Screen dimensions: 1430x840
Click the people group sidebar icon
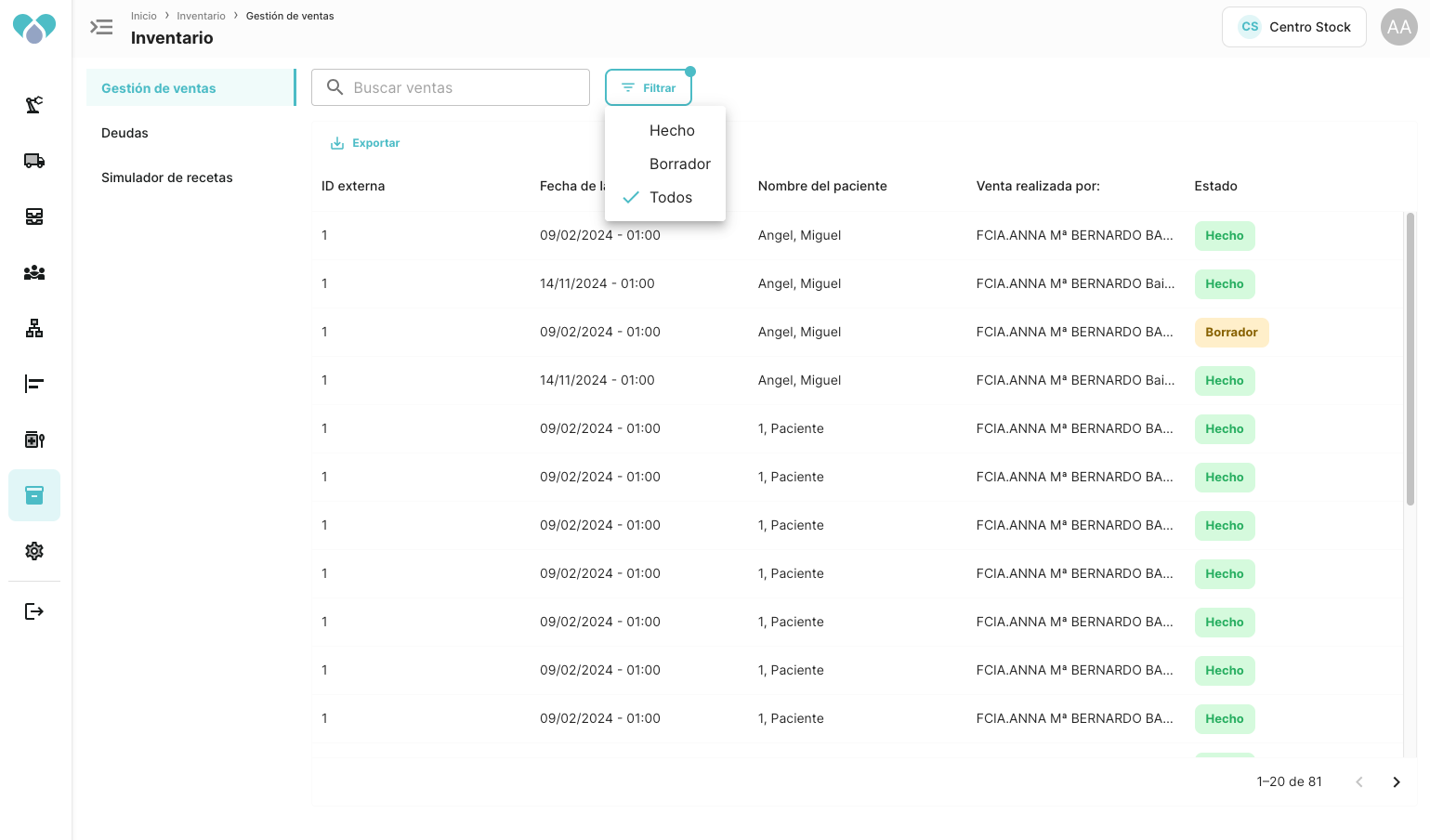[34, 272]
